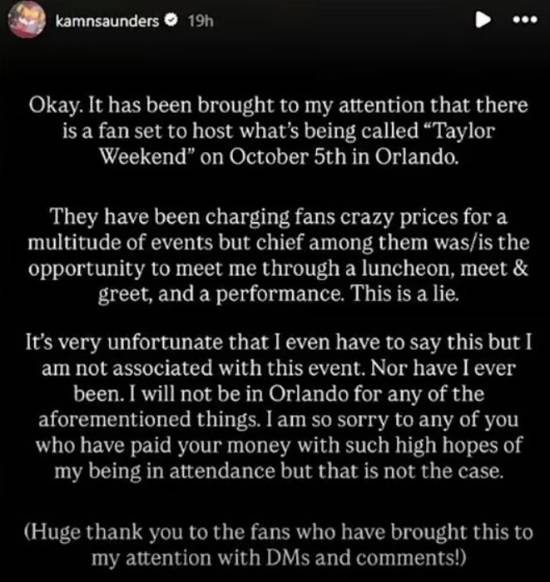Click the line starting "aforementioned things."

point(278,420)
